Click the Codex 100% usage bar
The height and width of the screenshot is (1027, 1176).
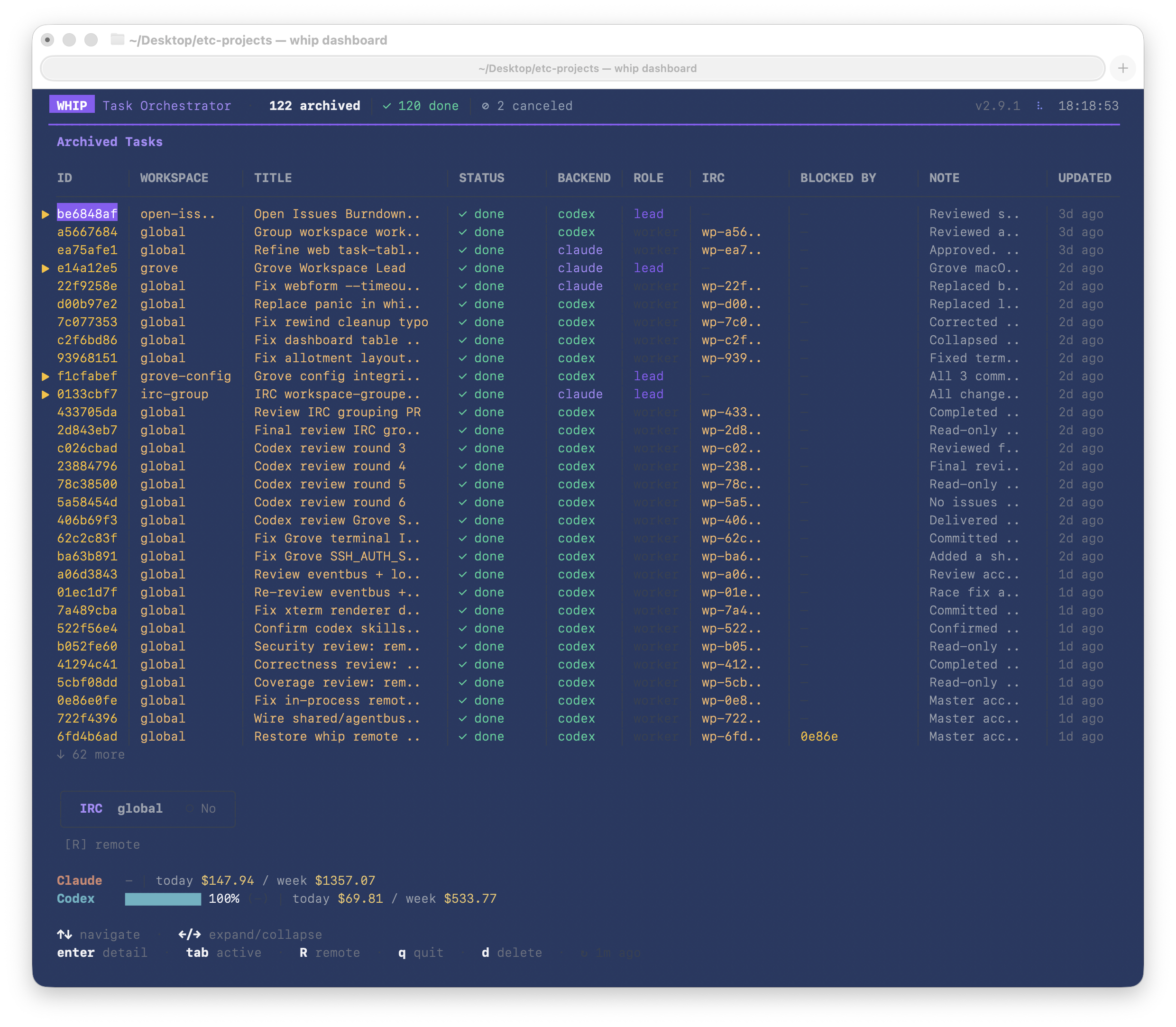click(x=163, y=899)
